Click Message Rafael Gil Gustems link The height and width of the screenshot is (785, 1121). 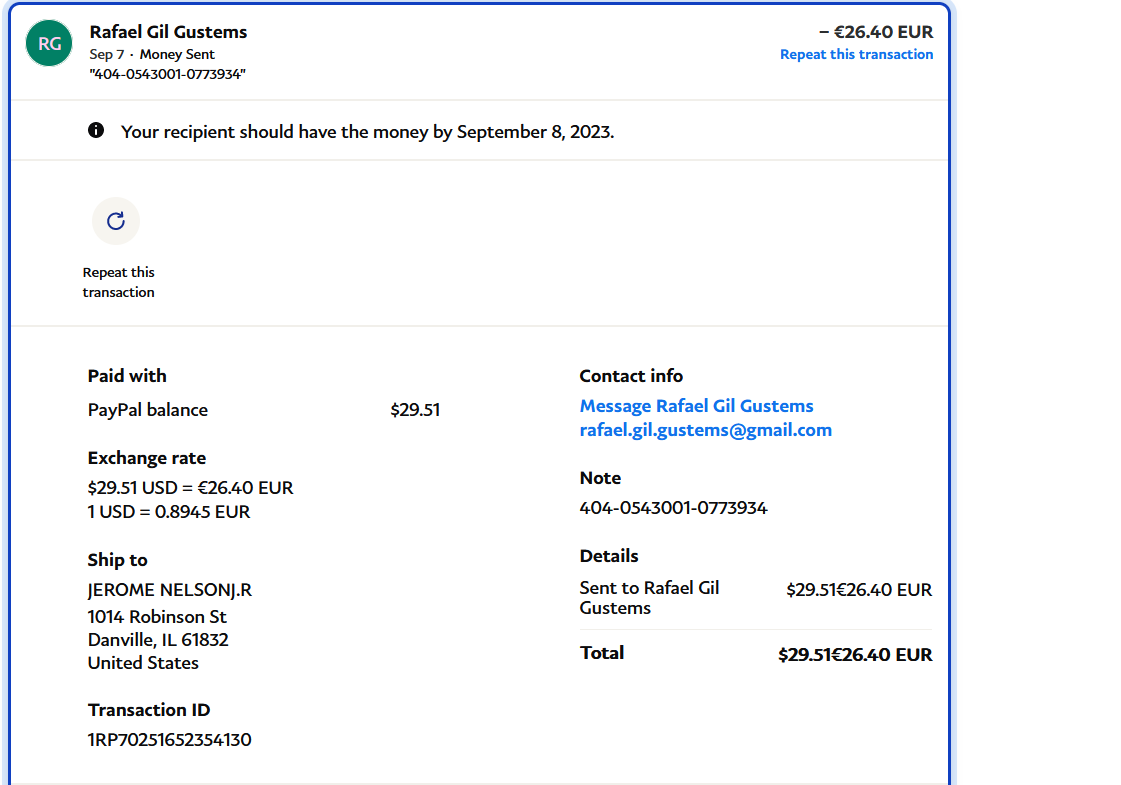coord(696,406)
